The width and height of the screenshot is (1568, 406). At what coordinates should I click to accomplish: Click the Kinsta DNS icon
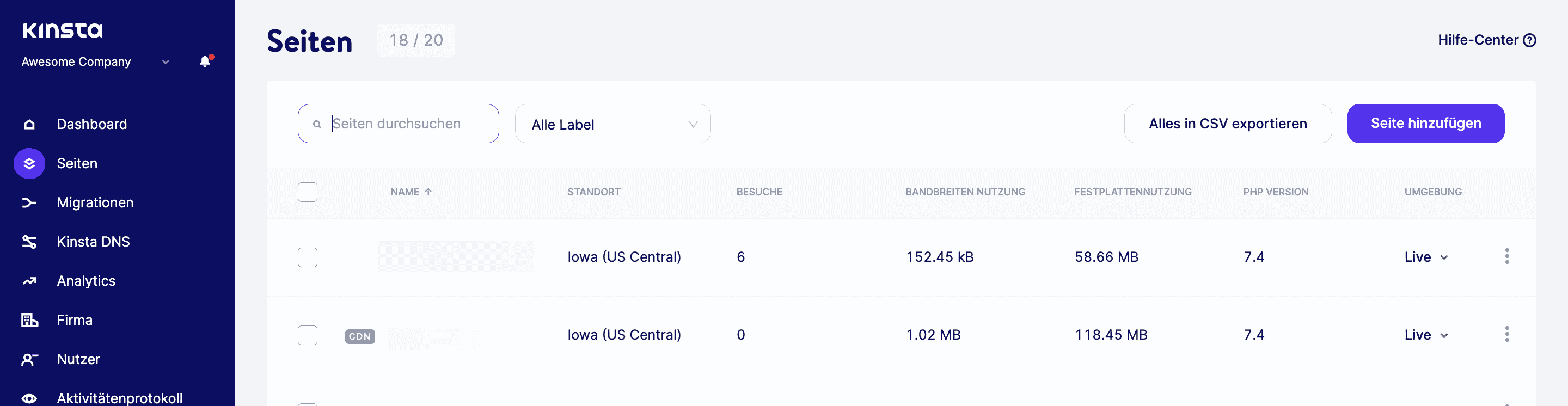click(29, 242)
